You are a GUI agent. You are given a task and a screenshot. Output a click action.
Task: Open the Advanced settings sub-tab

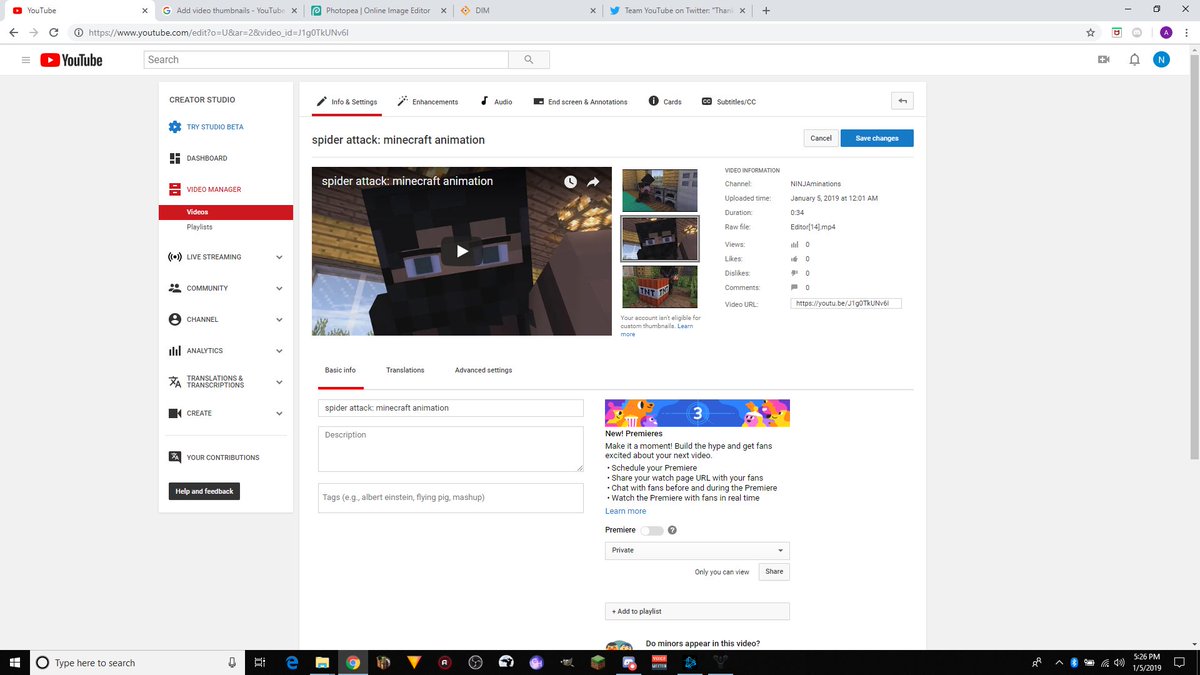(483, 370)
